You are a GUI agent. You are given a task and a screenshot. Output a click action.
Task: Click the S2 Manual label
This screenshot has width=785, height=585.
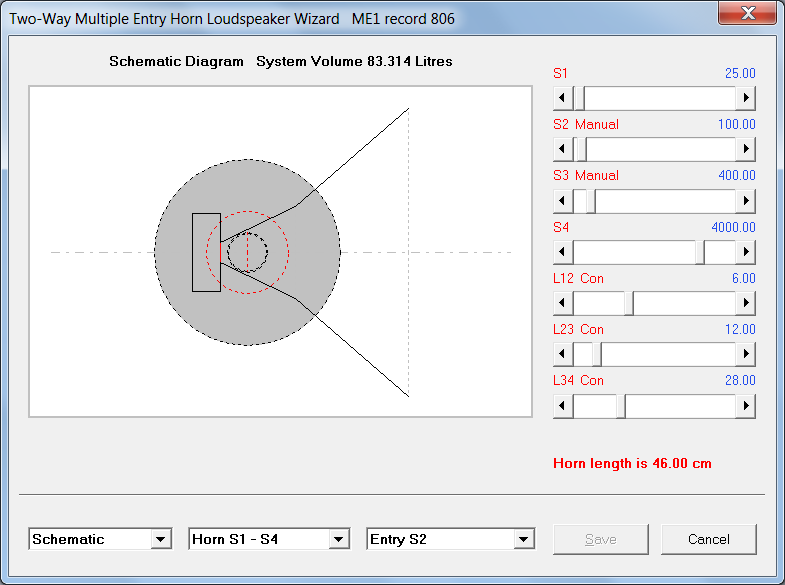click(x=586, y=124)
